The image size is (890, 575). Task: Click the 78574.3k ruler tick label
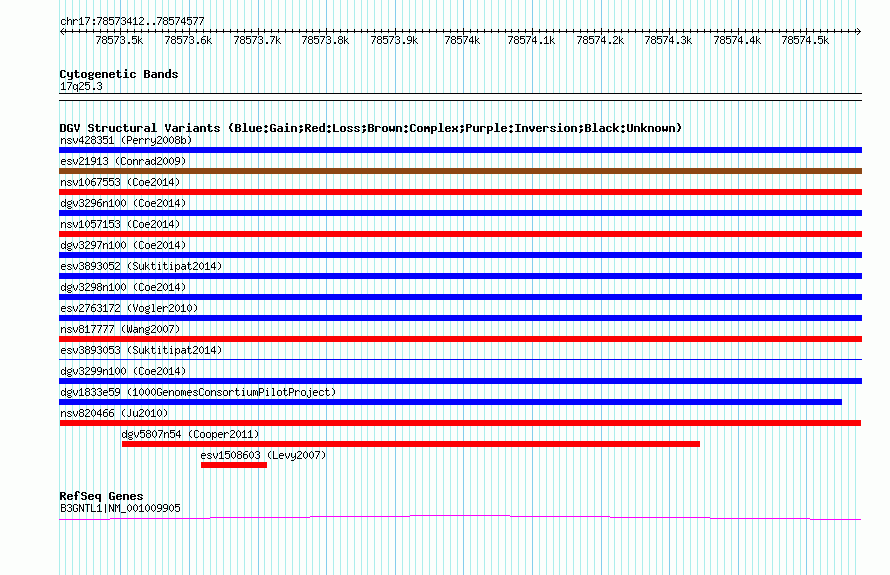coord(668,40)
